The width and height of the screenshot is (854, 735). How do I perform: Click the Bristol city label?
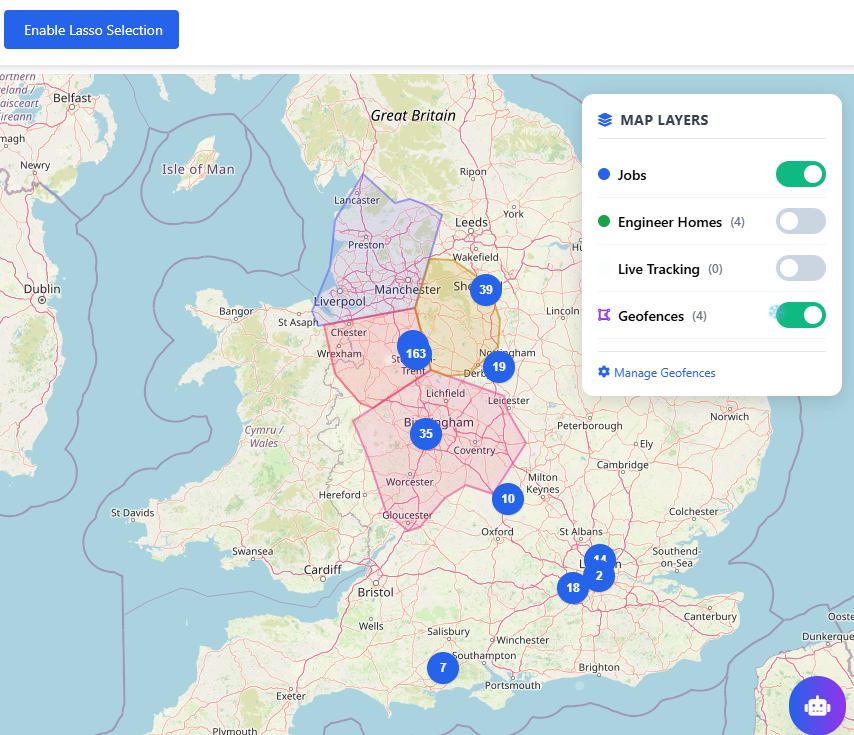(375, 592)
